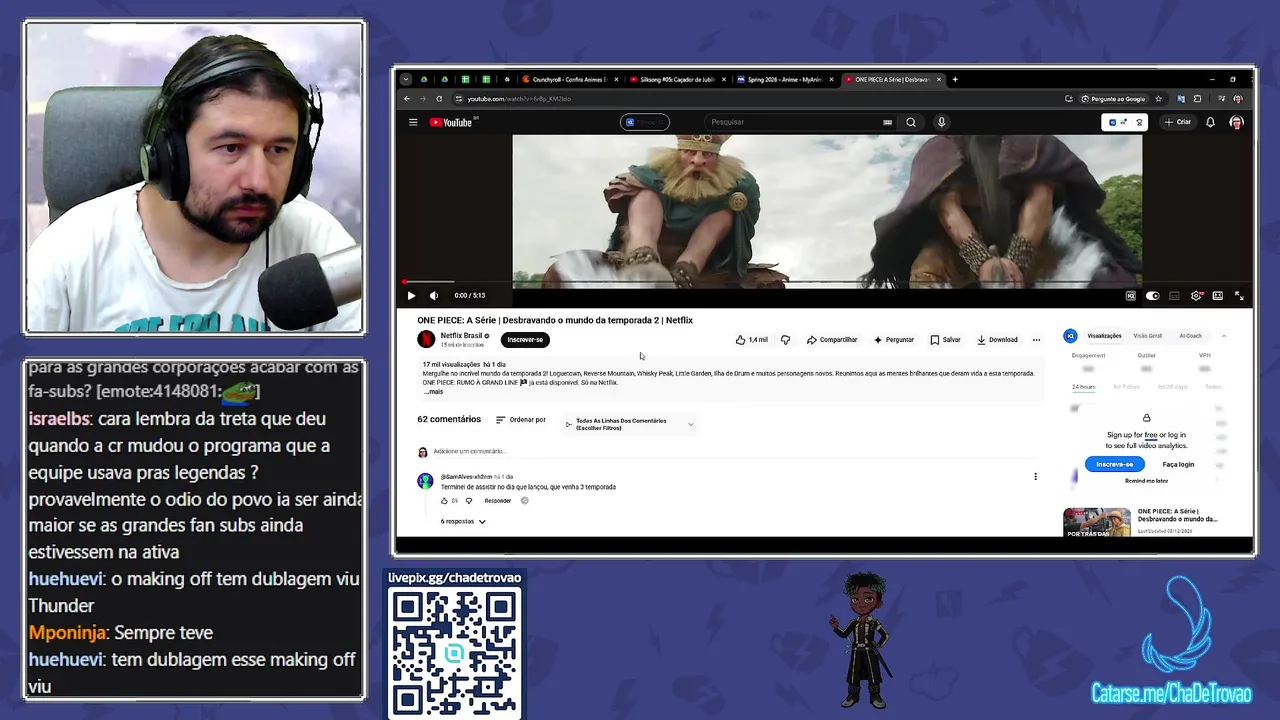The image size is (1280, 720).
Task: Subscribe using the Inscrever-se button
Action: coord(525,340)
